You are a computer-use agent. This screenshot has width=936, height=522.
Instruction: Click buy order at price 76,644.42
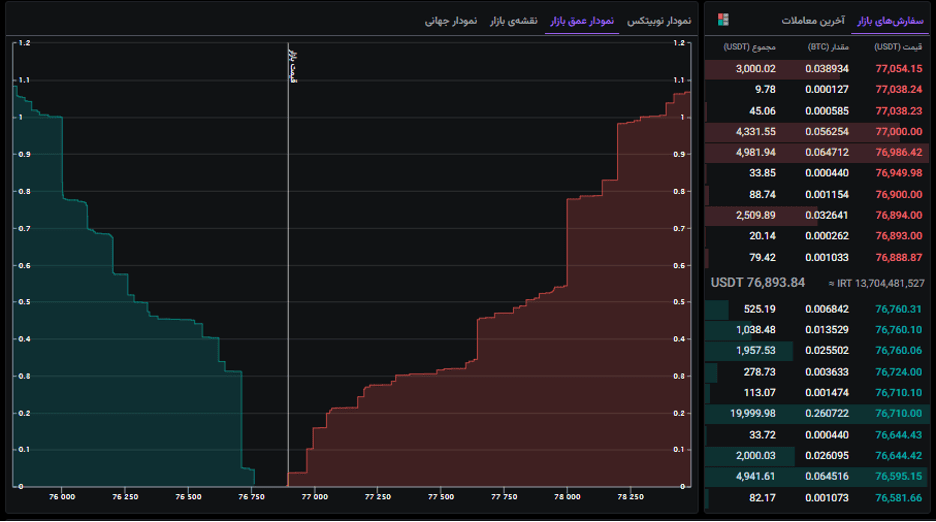[x=817, y=456]
